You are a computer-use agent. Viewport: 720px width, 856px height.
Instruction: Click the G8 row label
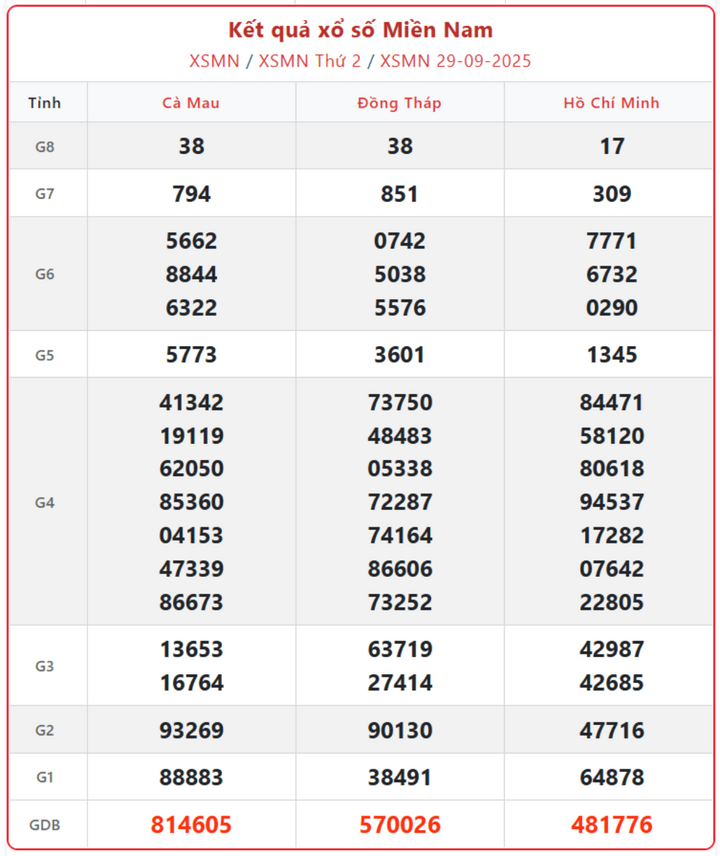click(x=44, y=147)
